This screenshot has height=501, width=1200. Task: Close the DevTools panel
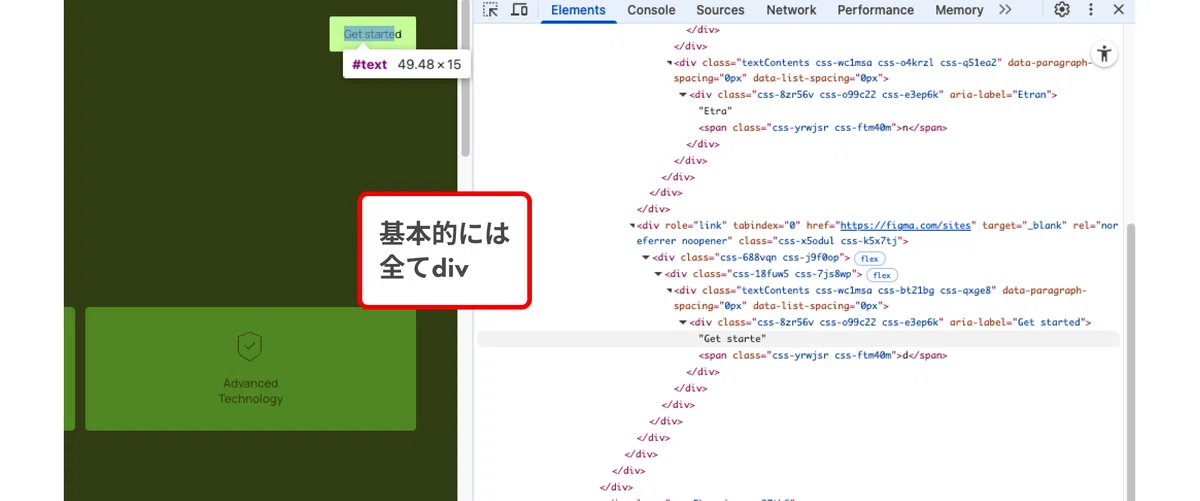pyautogui.click(x=1119, y=10)
